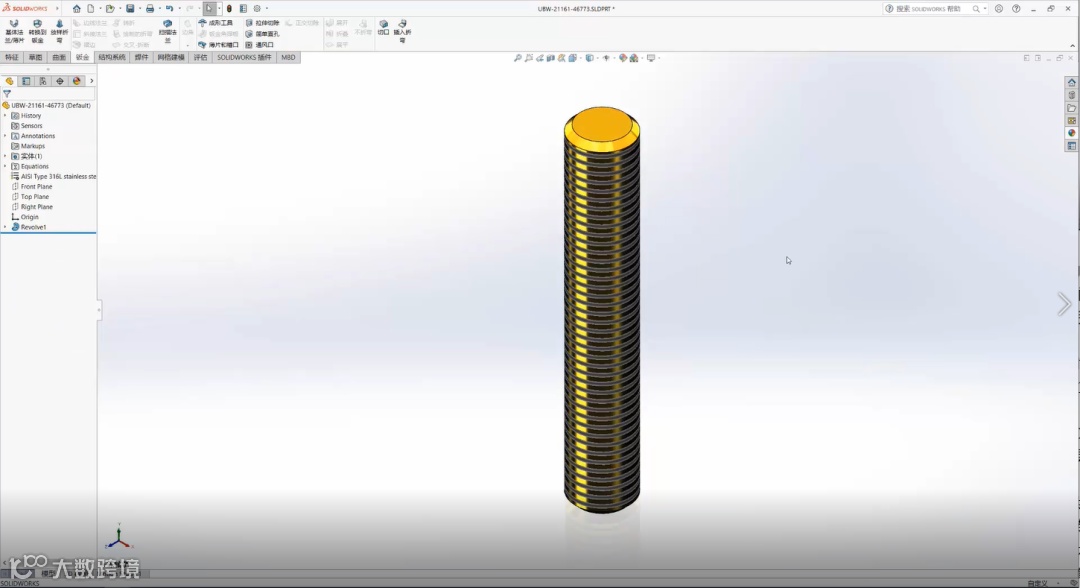Switch to the 曲面 (Surfaces) tab
This screenshot has width=1080, height=588.
click(x=59, y=58)
